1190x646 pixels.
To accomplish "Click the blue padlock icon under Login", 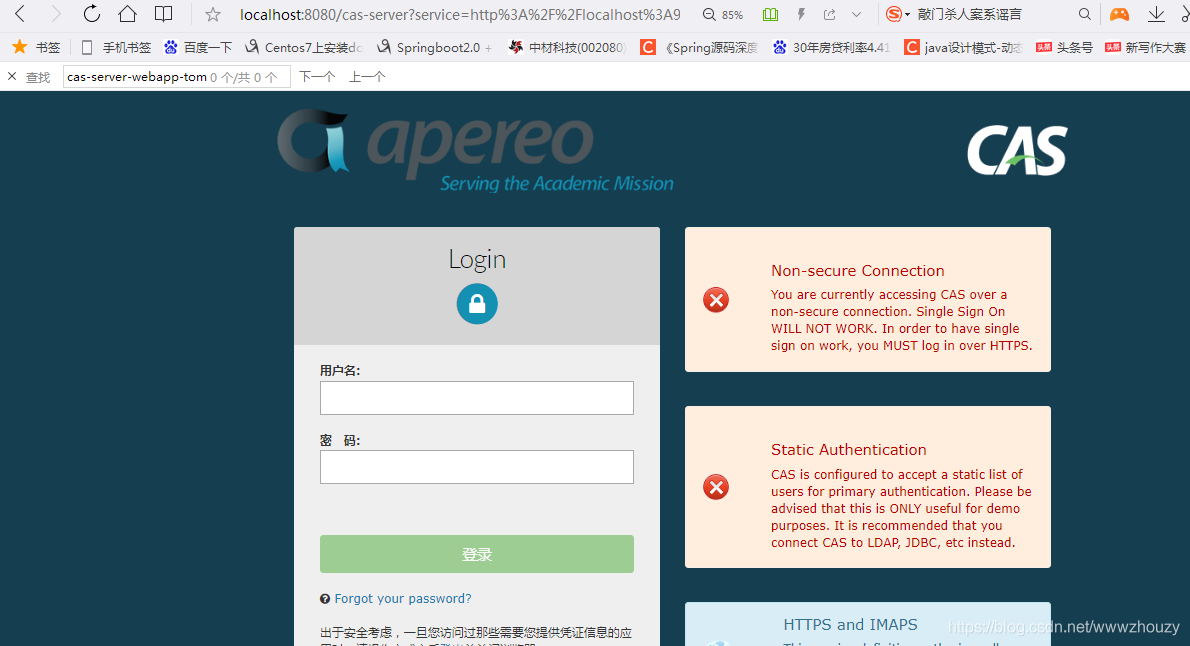I will point(477,304).
